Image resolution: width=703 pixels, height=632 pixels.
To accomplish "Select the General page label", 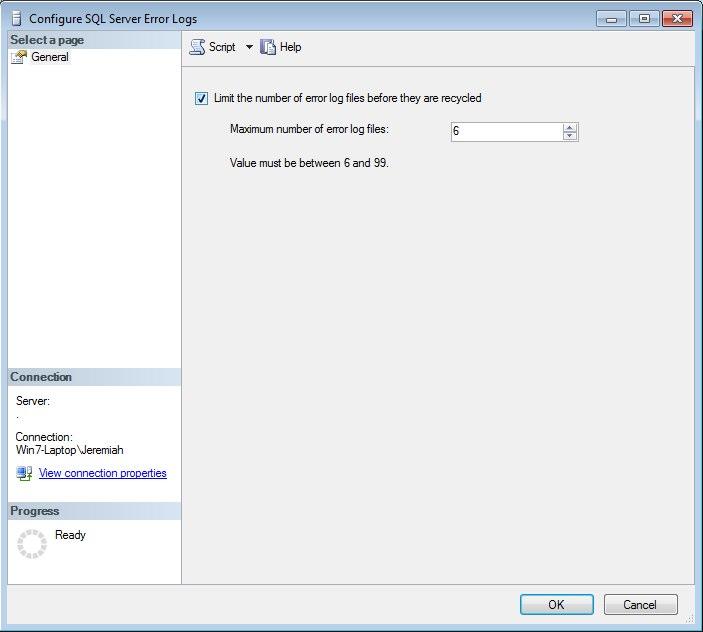I will (50, 57).
